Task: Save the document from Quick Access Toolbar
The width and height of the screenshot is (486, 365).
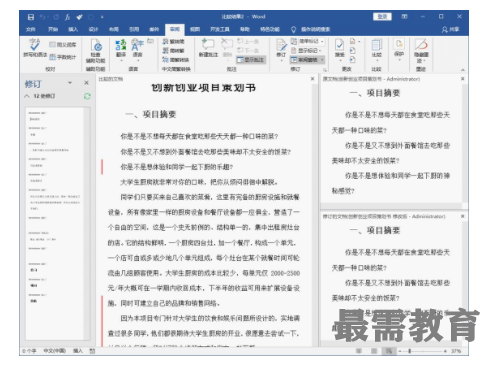Action: coord(31,17)
